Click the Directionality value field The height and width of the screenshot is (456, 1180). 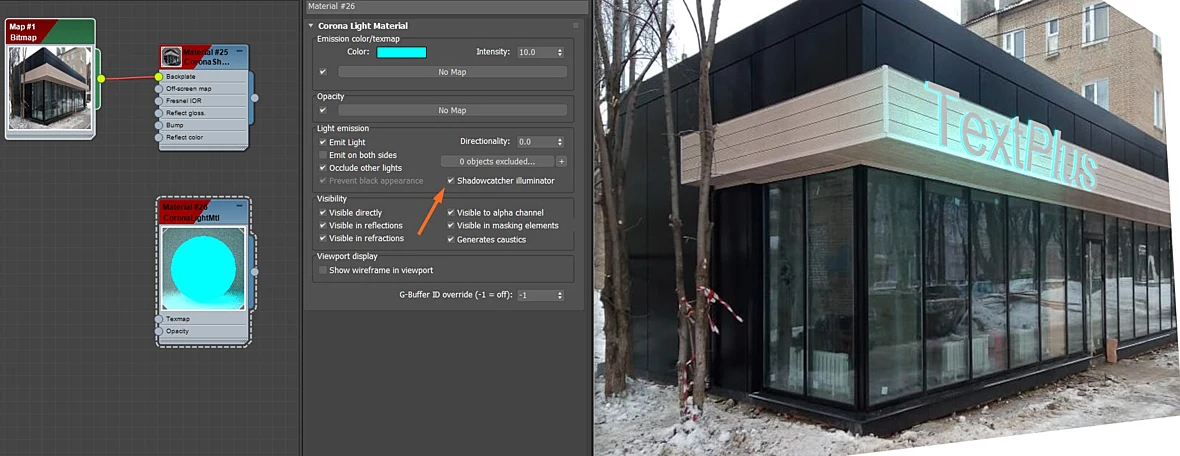click(535, 141)
